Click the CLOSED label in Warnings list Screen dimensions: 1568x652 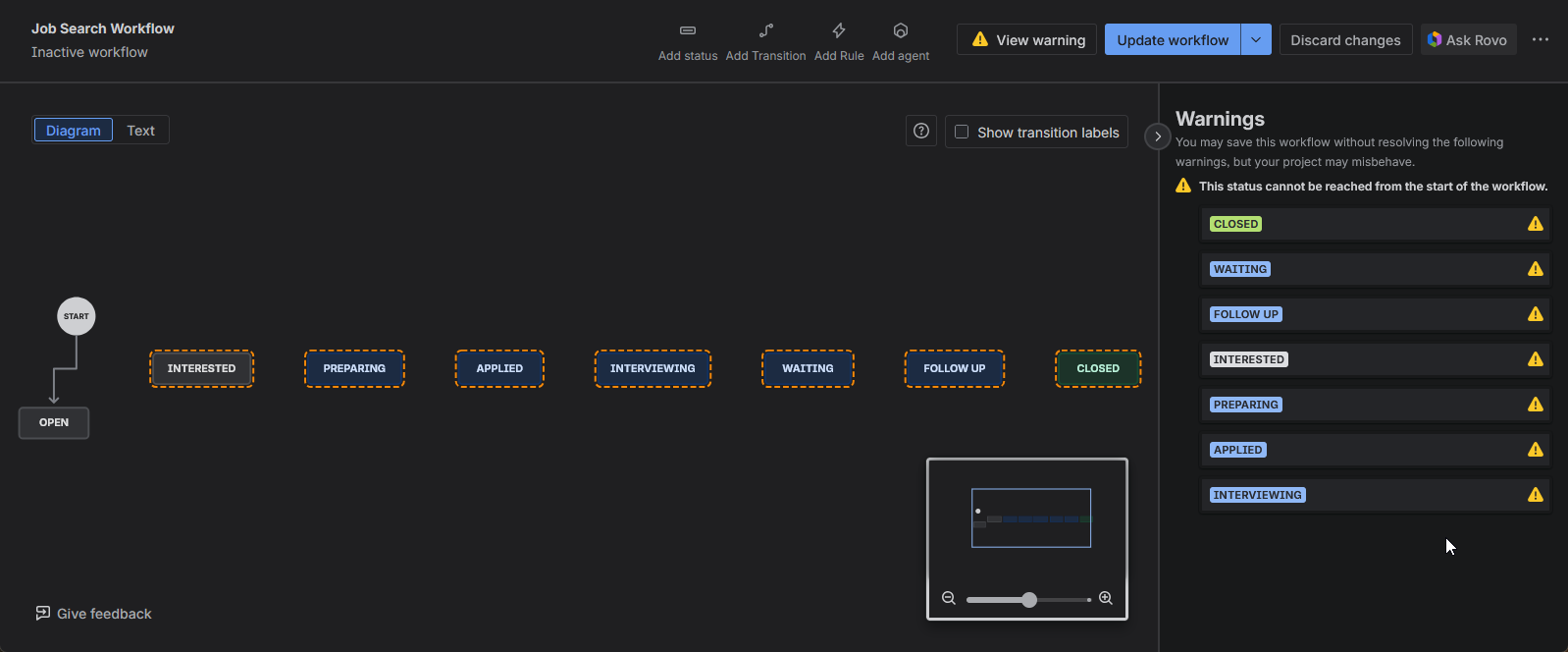(x=1235, y=224)
